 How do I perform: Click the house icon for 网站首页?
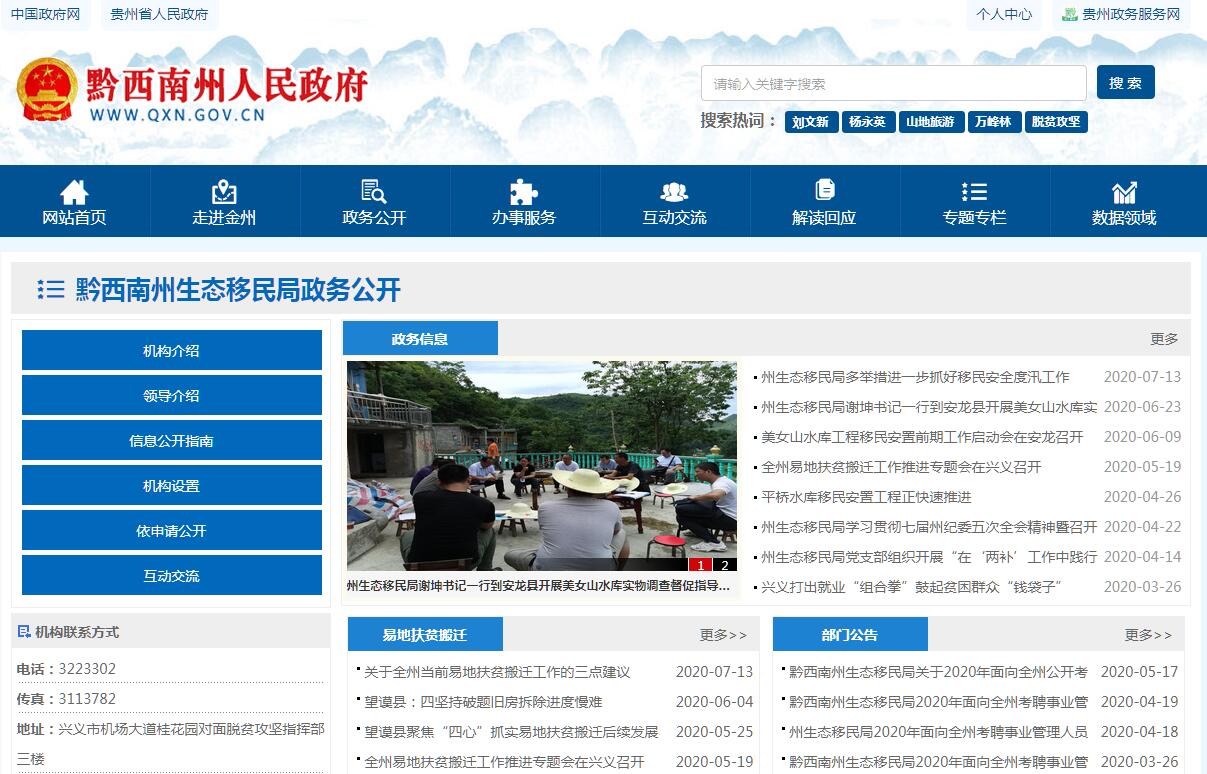[74, 192]
